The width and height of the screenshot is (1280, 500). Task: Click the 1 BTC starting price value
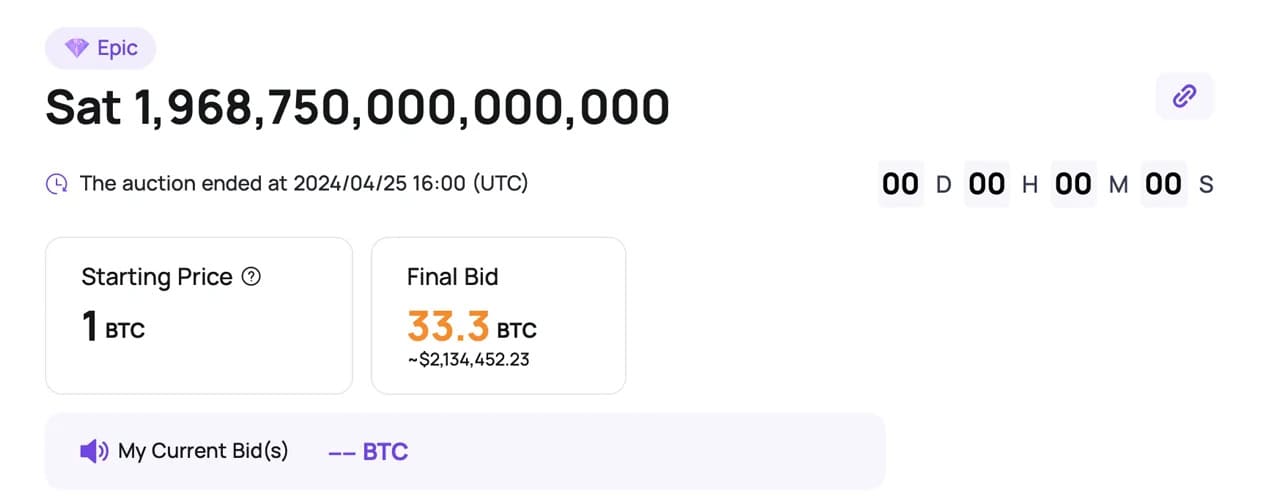[113, 328]
